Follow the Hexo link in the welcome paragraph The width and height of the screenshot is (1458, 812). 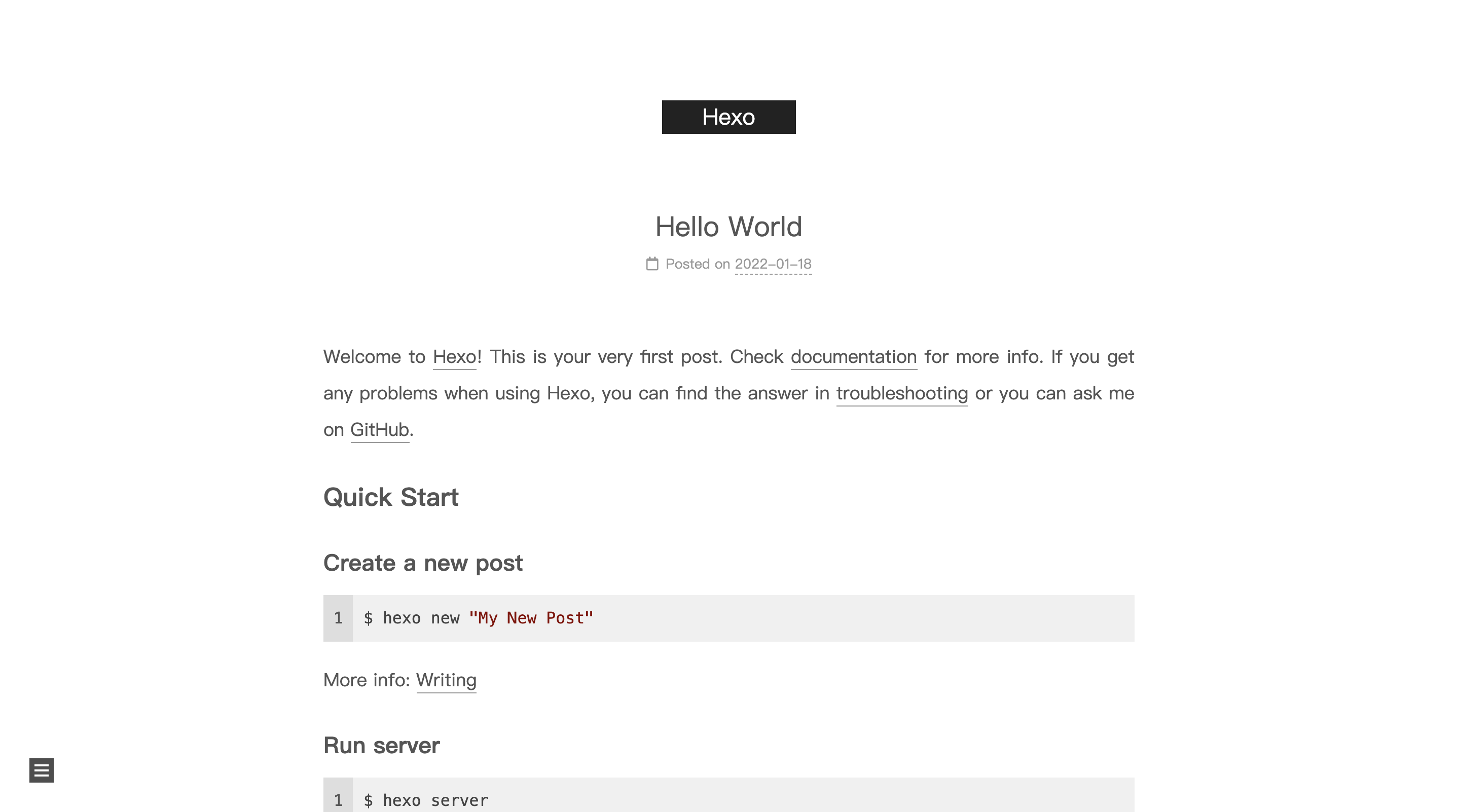[x=454, y=357]
